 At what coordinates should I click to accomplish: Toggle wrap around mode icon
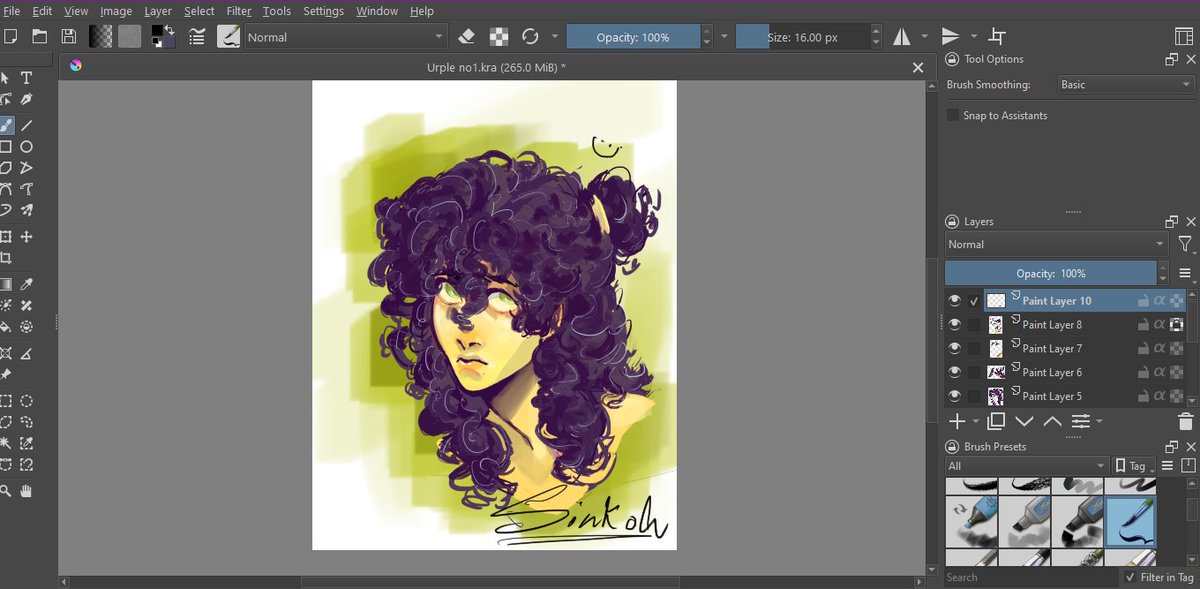point(997,37)
